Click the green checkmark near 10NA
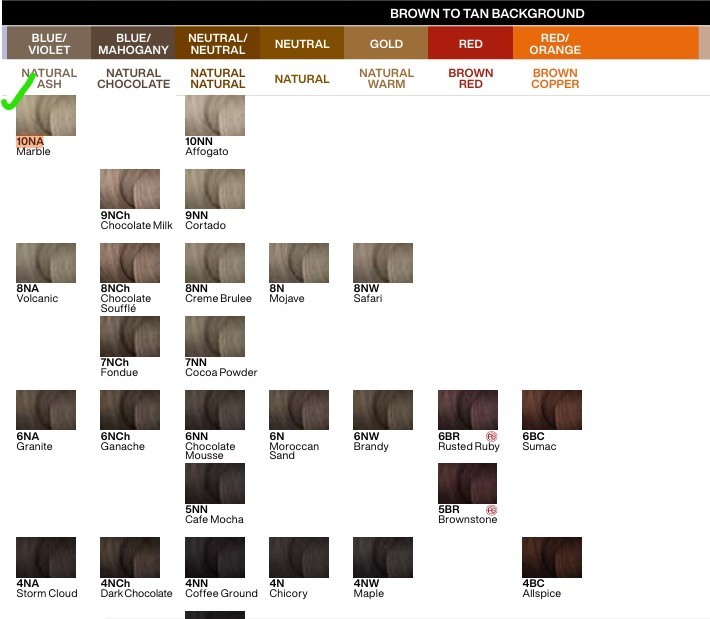The height and width of the screenshot is (619, 710). point(18,91)
